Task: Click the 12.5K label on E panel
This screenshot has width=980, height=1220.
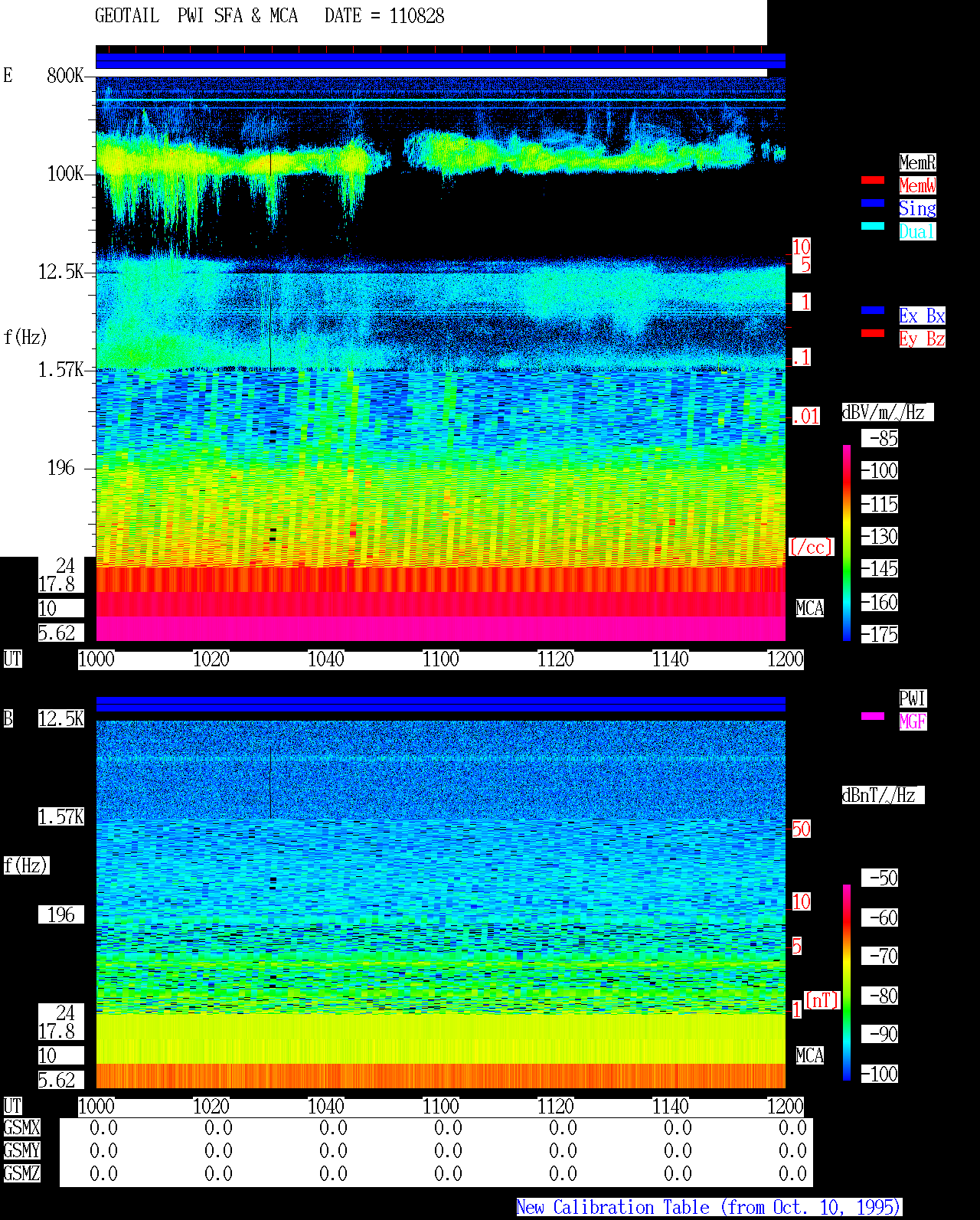Action: pyautogui.click(x=61, y=271)
